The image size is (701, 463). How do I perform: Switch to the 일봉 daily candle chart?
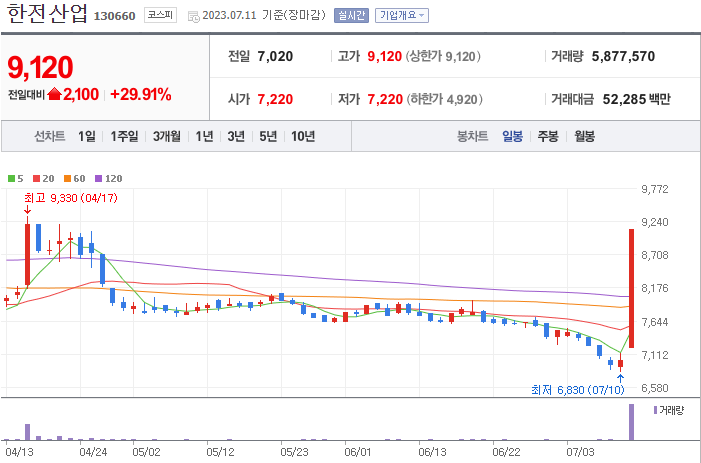click(x=512, y=137)
